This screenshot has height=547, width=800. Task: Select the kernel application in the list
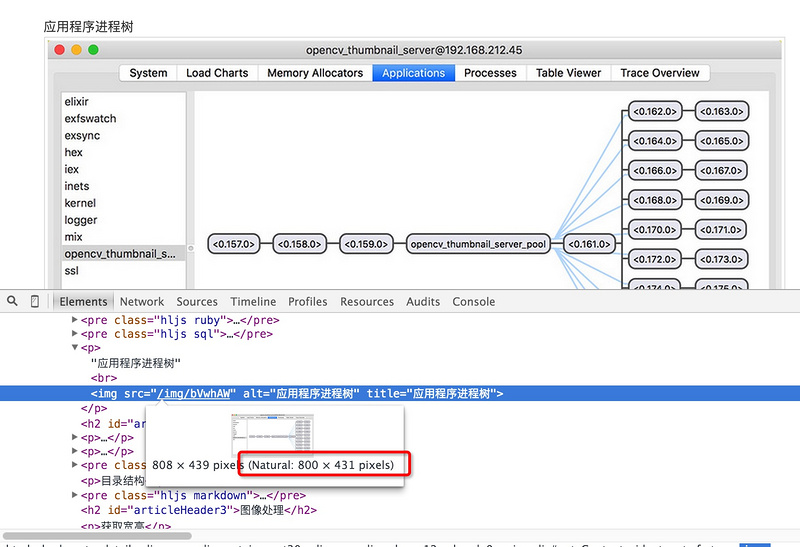80,203
